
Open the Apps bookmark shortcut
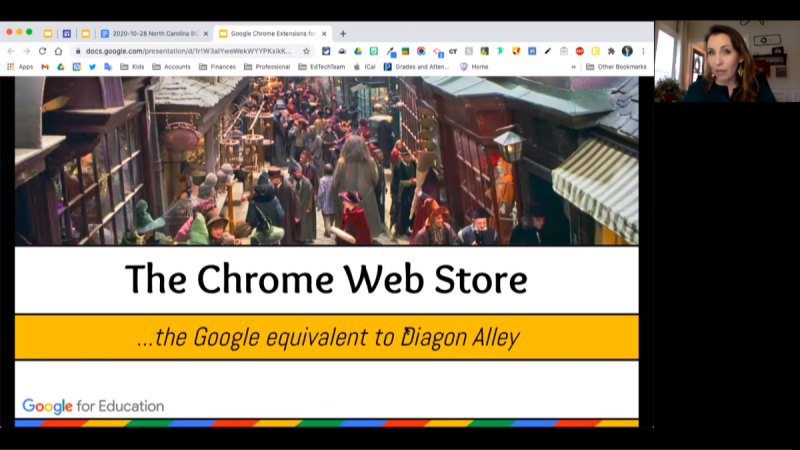(x=20, y=67)
